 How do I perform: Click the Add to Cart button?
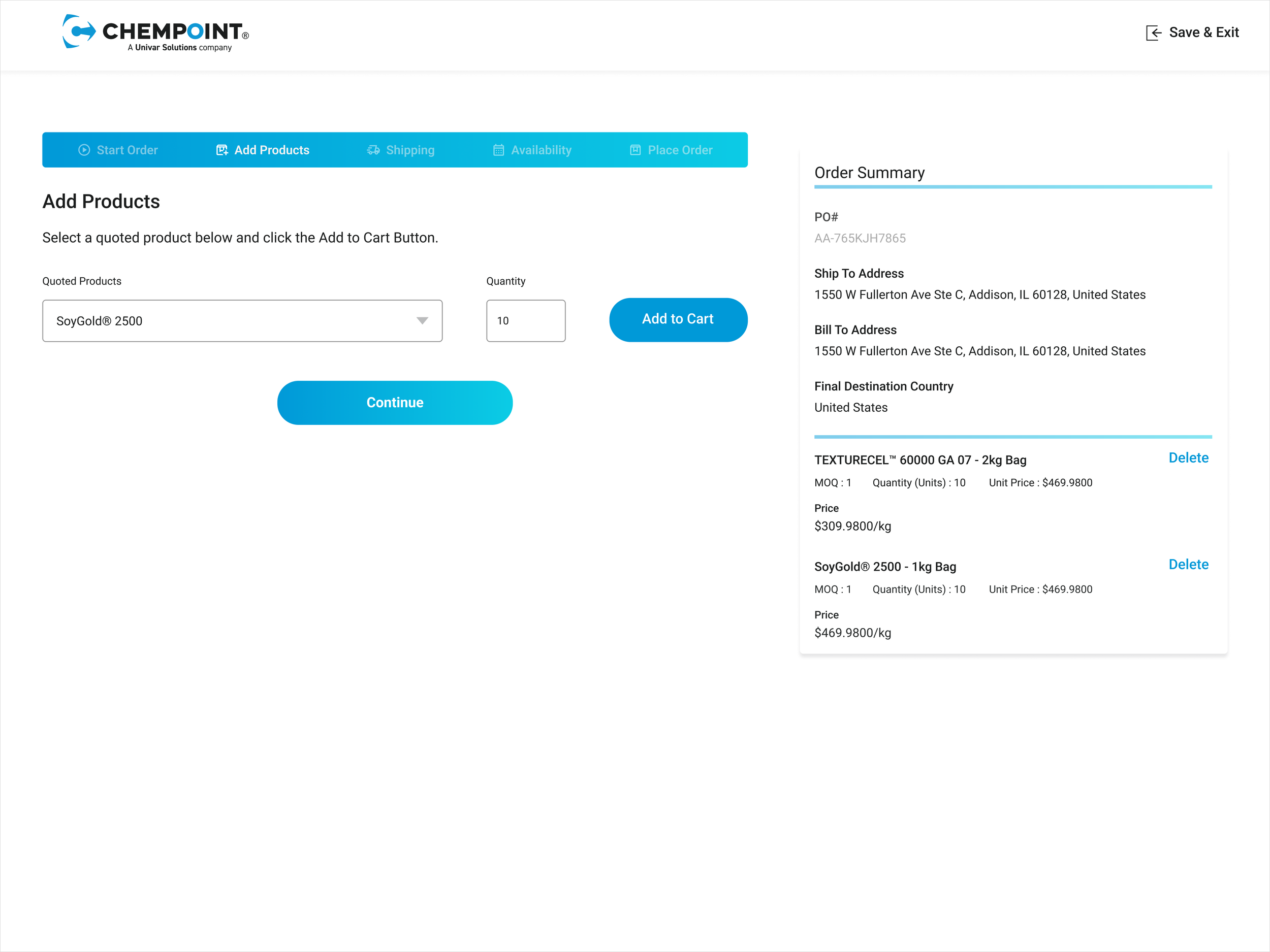tap(678, 320)
